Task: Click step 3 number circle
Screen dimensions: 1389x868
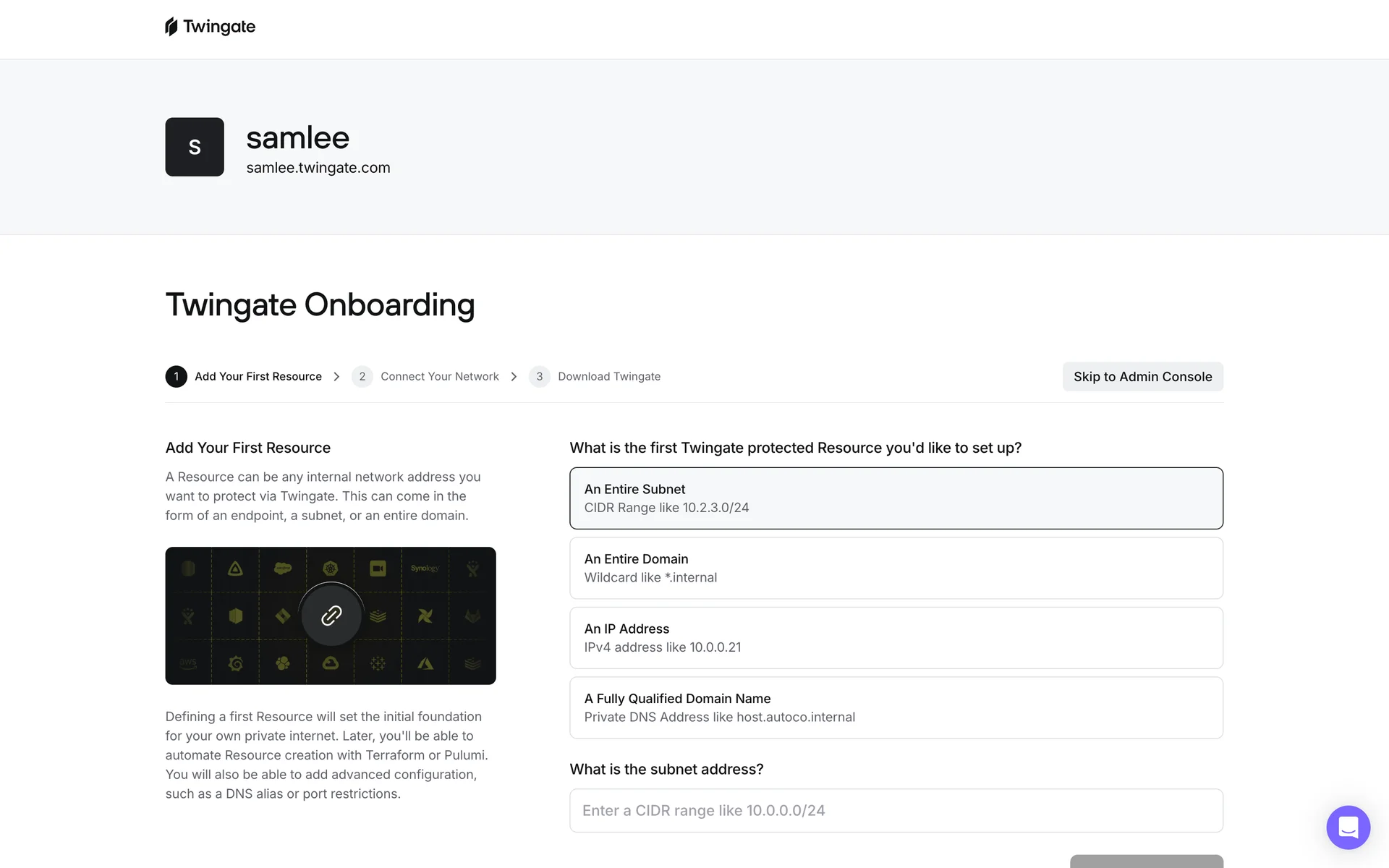Action: 539,376
